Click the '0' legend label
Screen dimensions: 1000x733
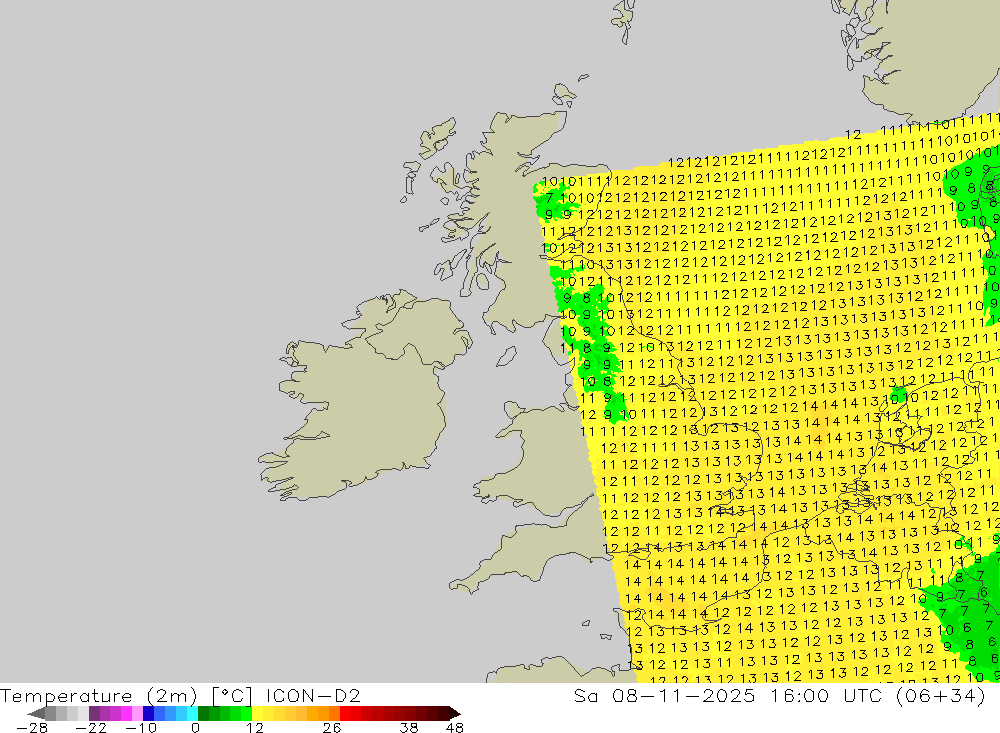click(196, 728)
